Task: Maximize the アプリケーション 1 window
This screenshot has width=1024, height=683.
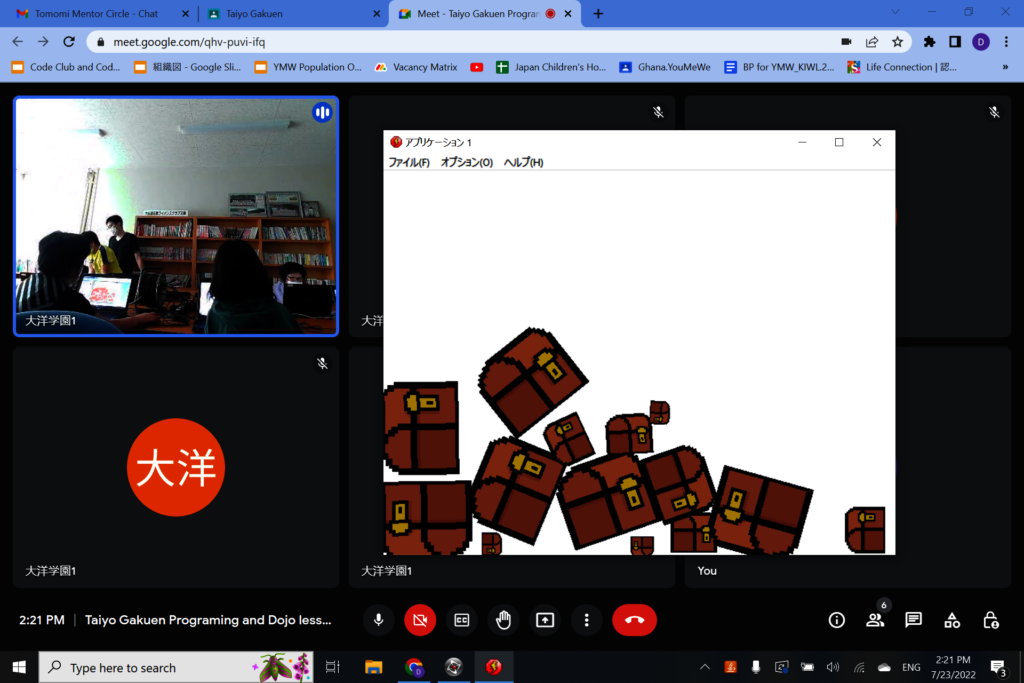Action: click(839, 142)
